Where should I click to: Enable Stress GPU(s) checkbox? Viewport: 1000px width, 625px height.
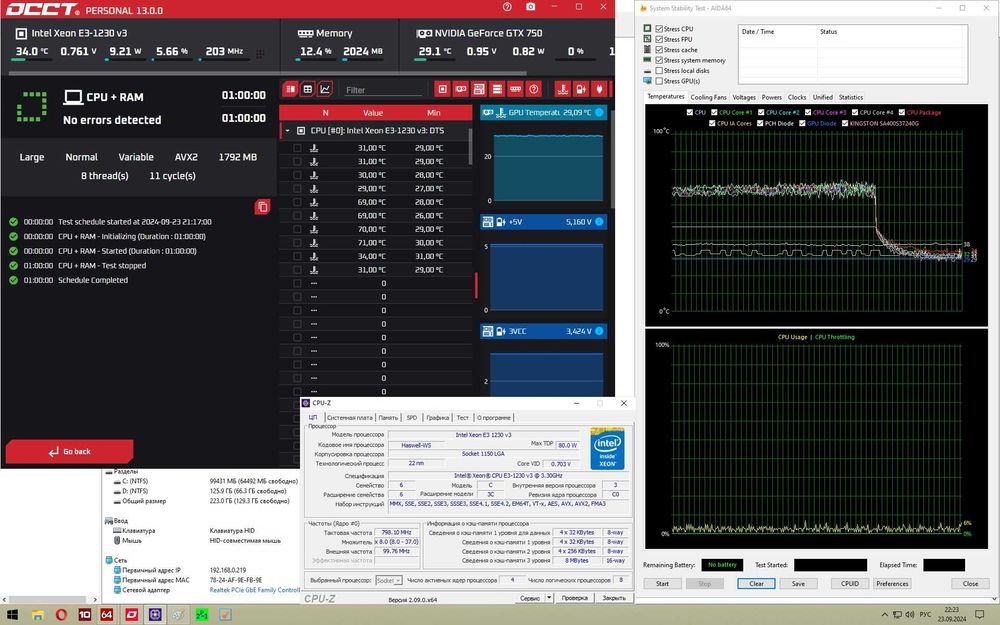[x=659, y=81]
